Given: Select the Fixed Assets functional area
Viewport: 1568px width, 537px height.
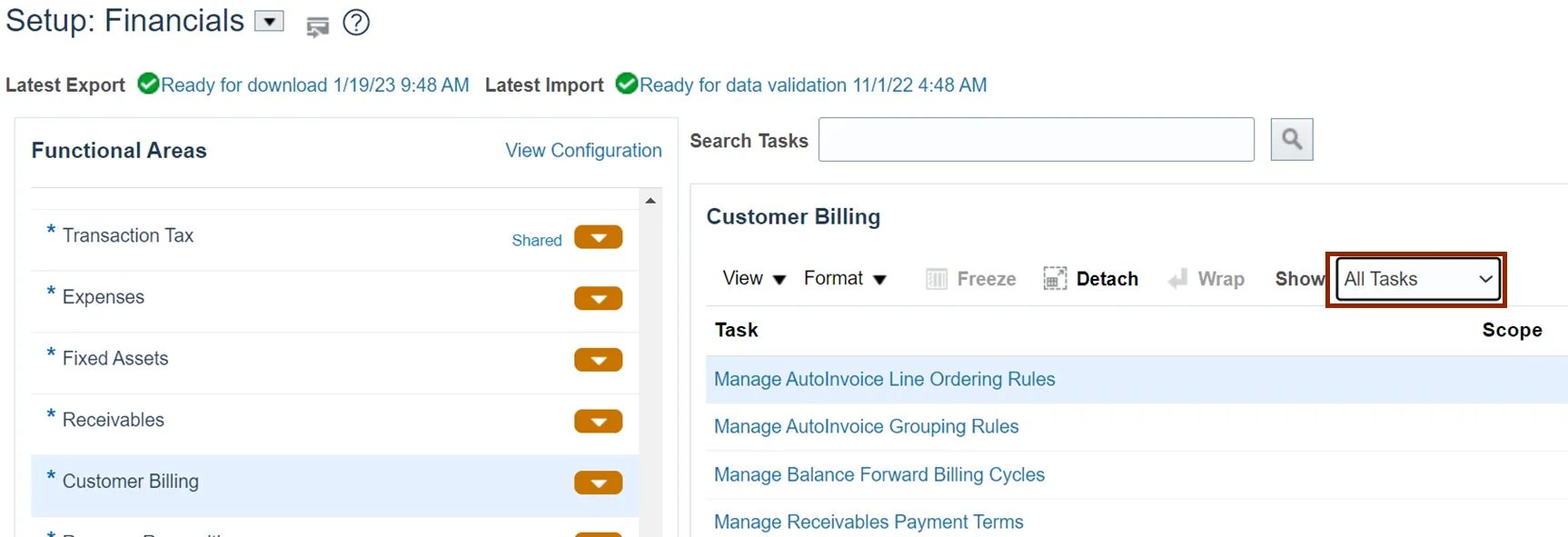Looking at the screenshot, I should click(x=115, y=359).
